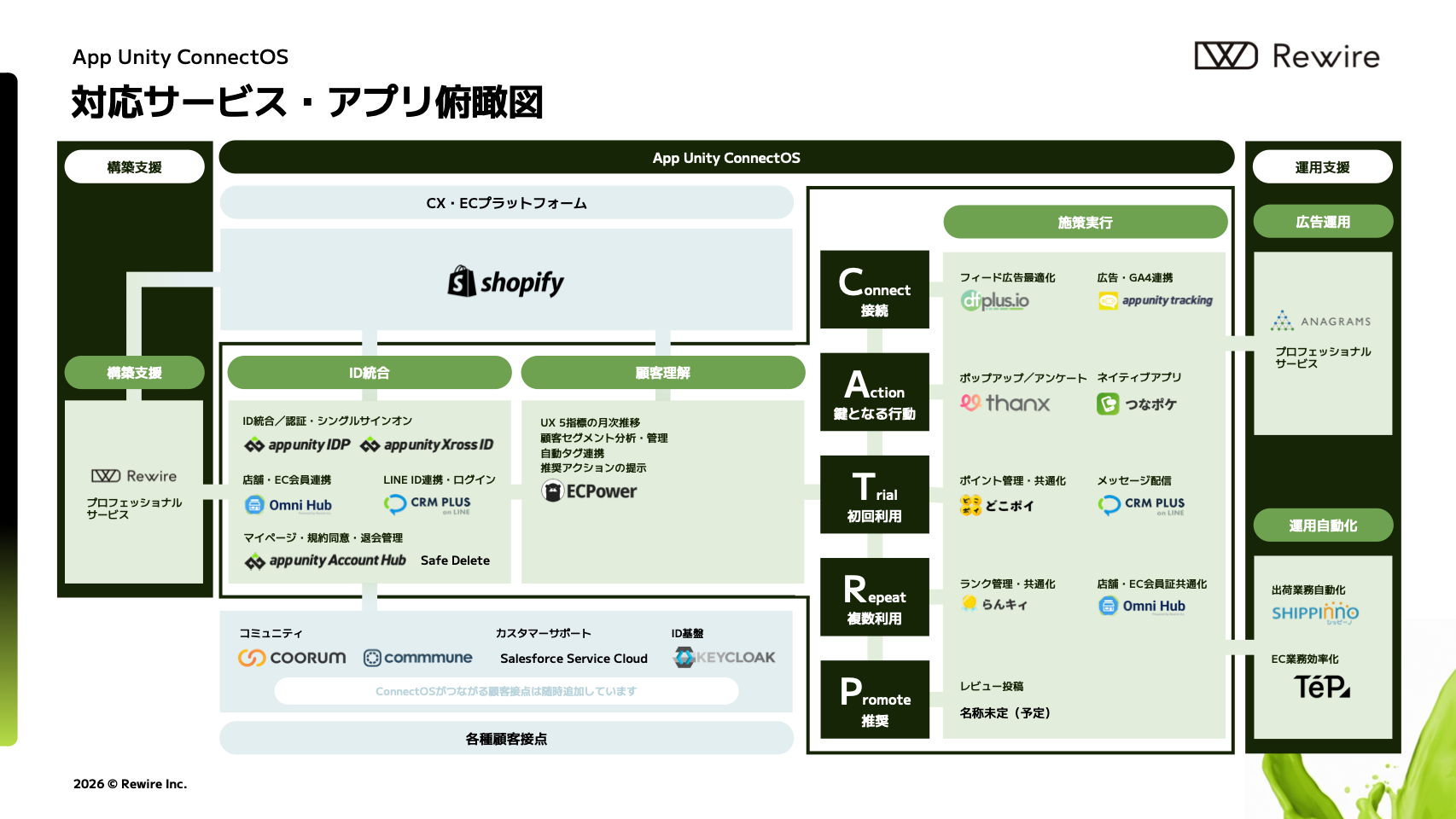Click the Omni Hub logo under 店舗・EC会員証共通化
The image size is (1456, 819).
click(1142, 606)
